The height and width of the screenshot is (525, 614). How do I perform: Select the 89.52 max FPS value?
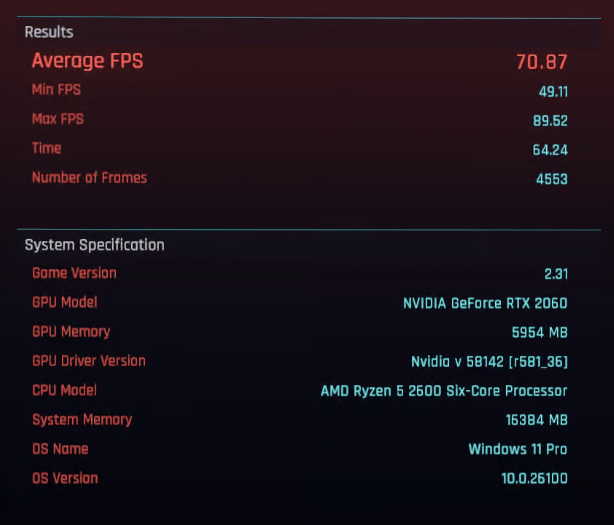(550, 121)
